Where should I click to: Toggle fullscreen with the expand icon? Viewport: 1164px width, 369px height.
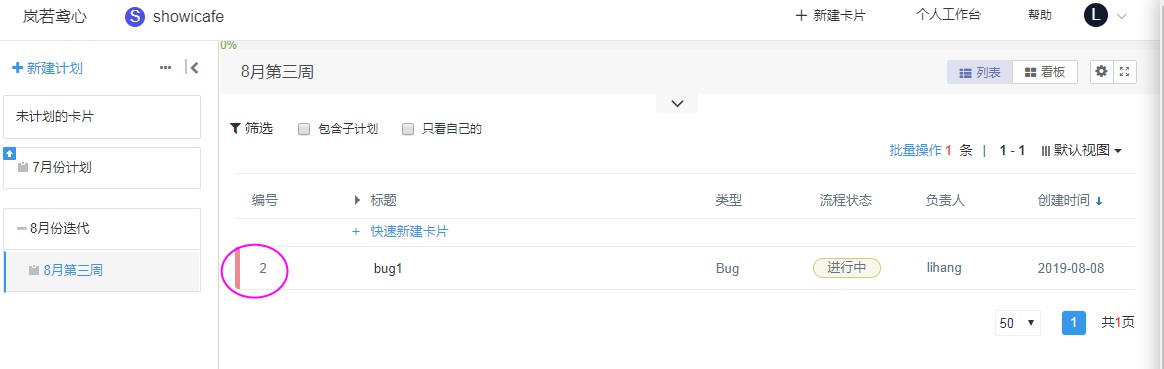pos(1125,71)
